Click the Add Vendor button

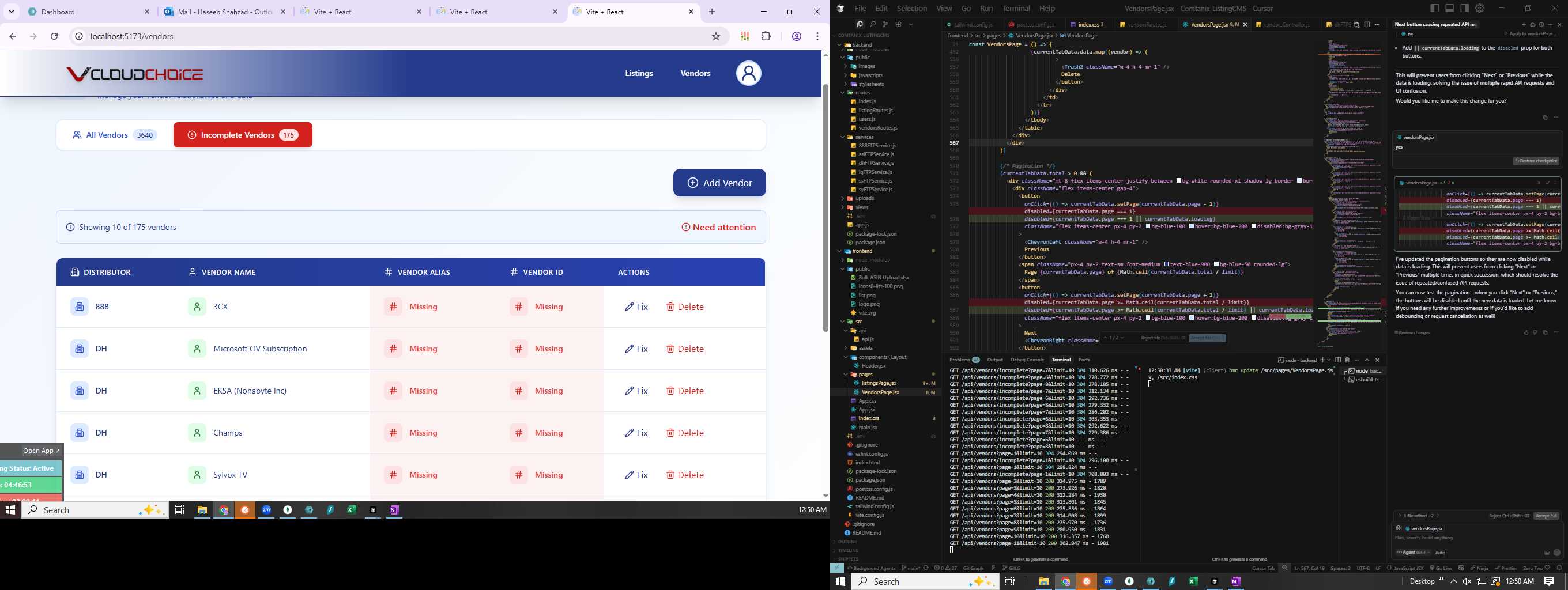point(719,183)
